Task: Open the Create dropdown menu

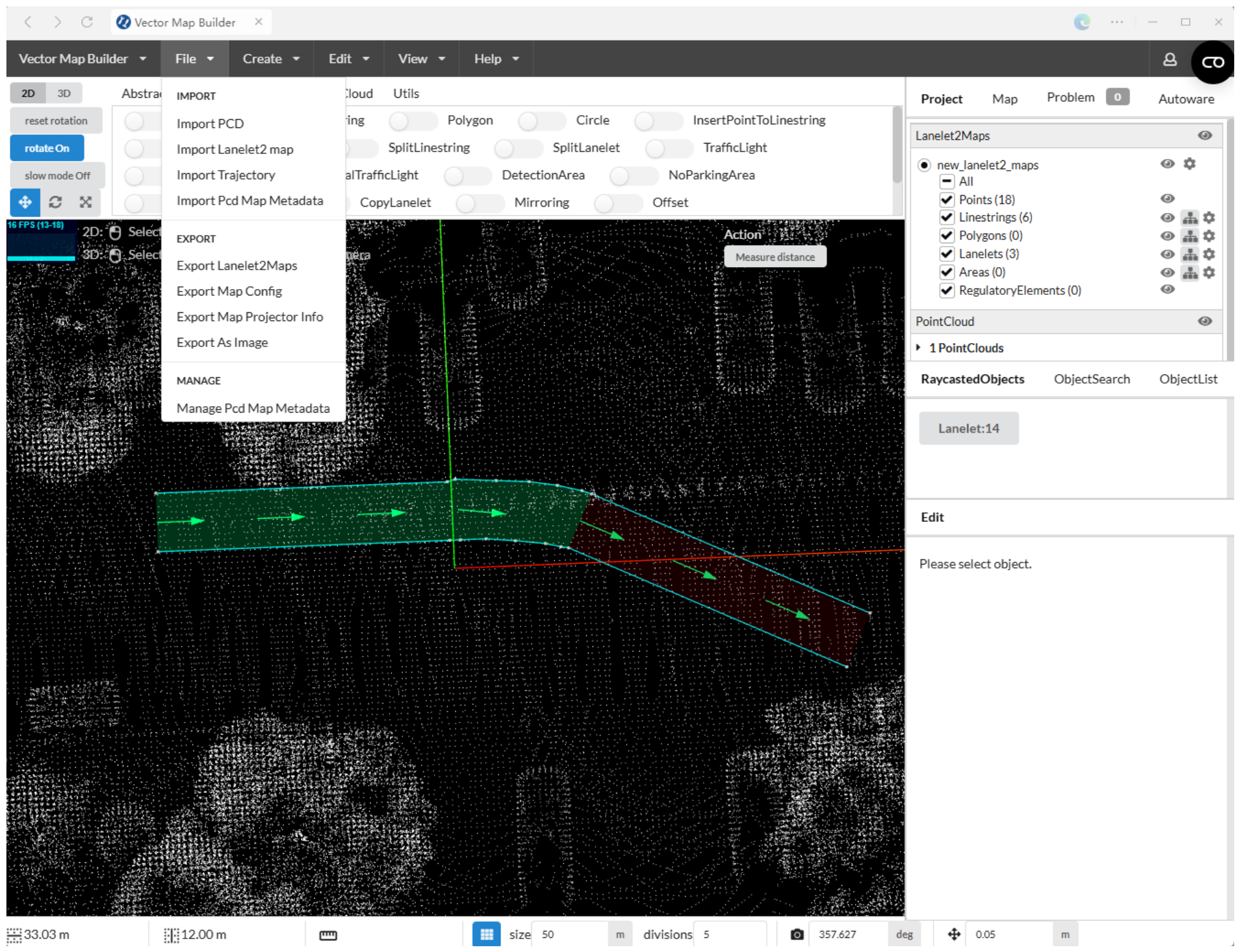Action: 271,59
